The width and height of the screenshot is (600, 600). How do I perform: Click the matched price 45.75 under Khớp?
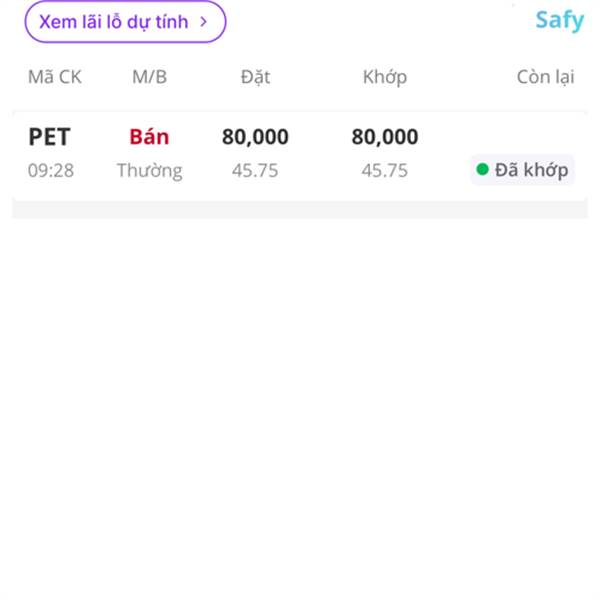tap(385, 170)
